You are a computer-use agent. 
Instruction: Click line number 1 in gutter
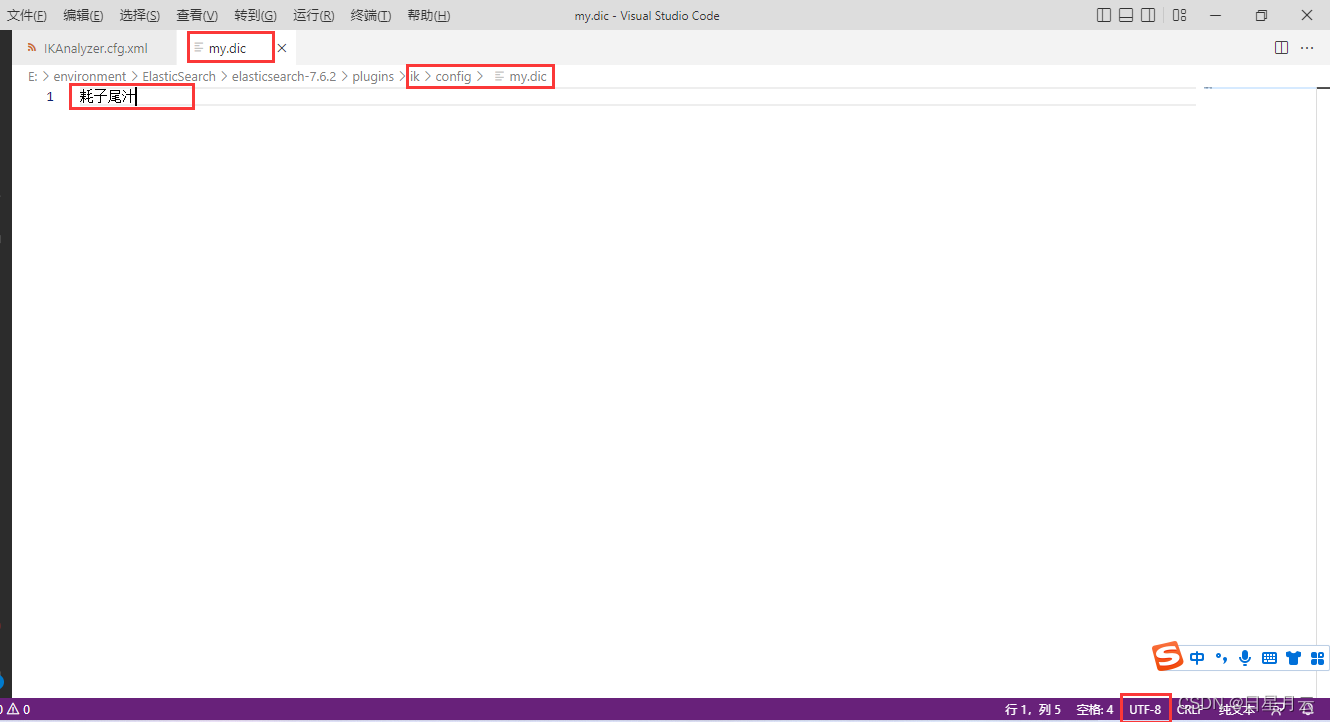[50, 97]
